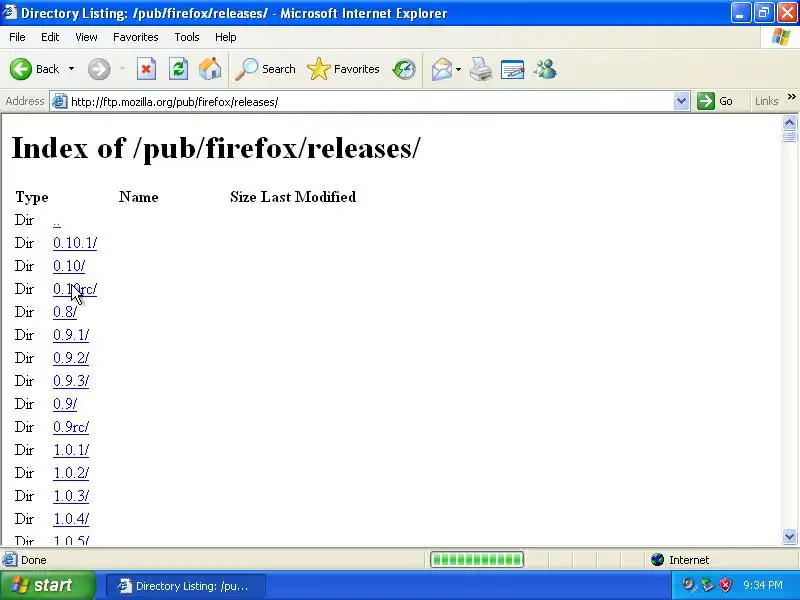Screen dimensions: 800x600
Task: Open the View menu
Action: point(86,37)
